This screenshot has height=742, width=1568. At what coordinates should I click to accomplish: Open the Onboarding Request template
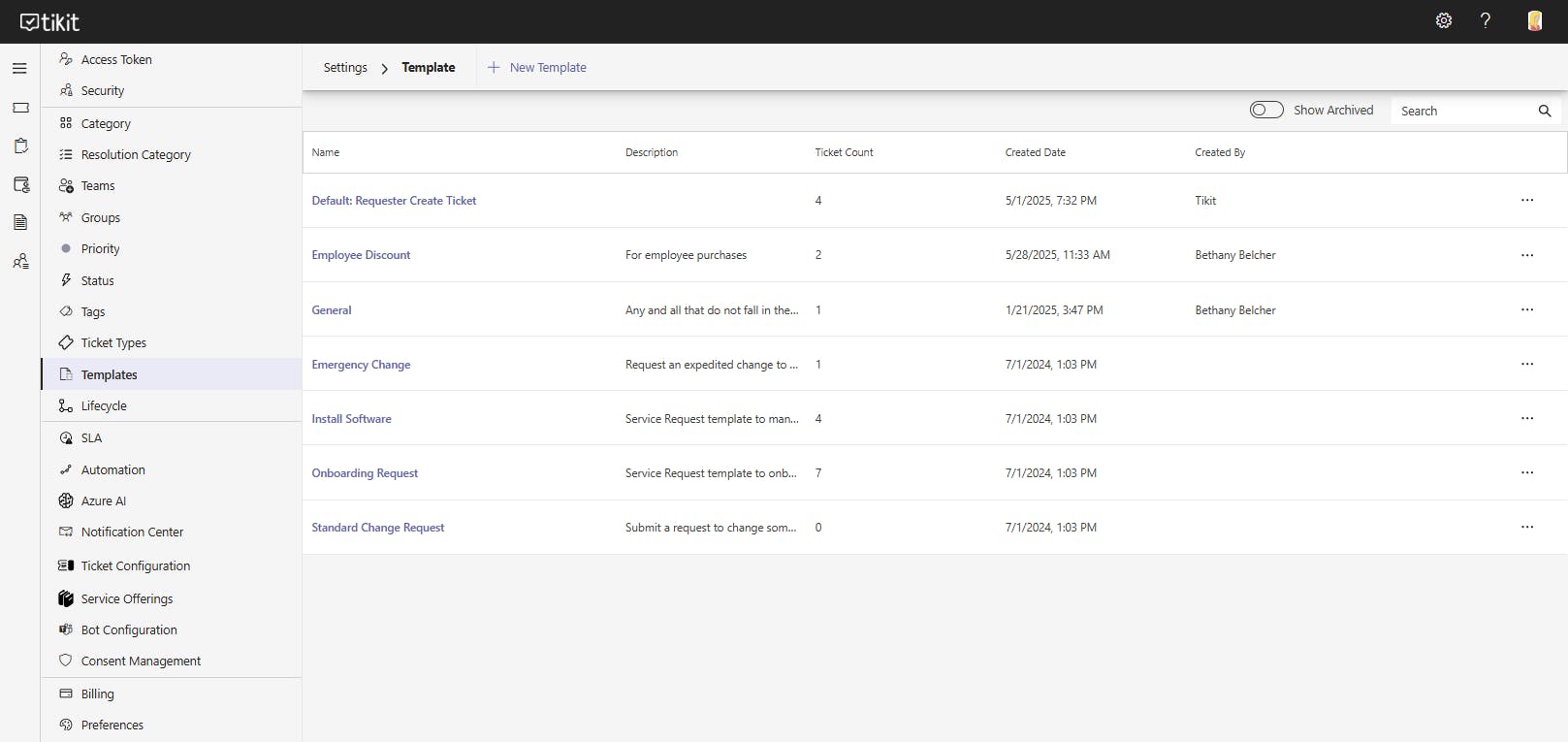(x=365, y=473)
